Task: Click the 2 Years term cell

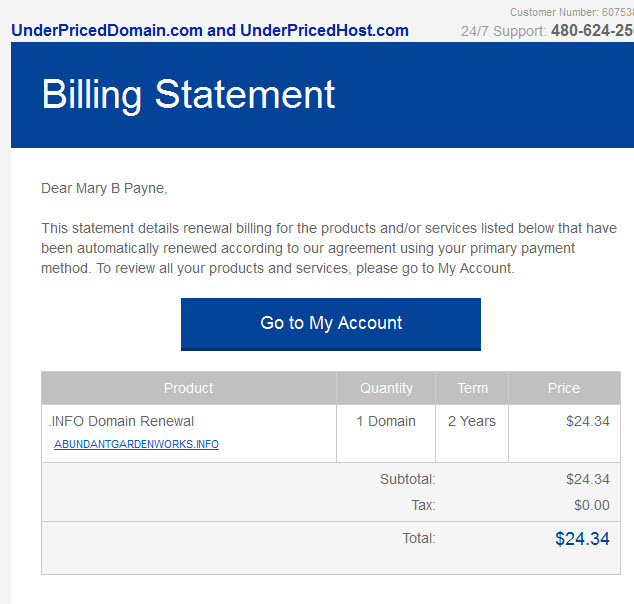Action: (x=471, y=421)
